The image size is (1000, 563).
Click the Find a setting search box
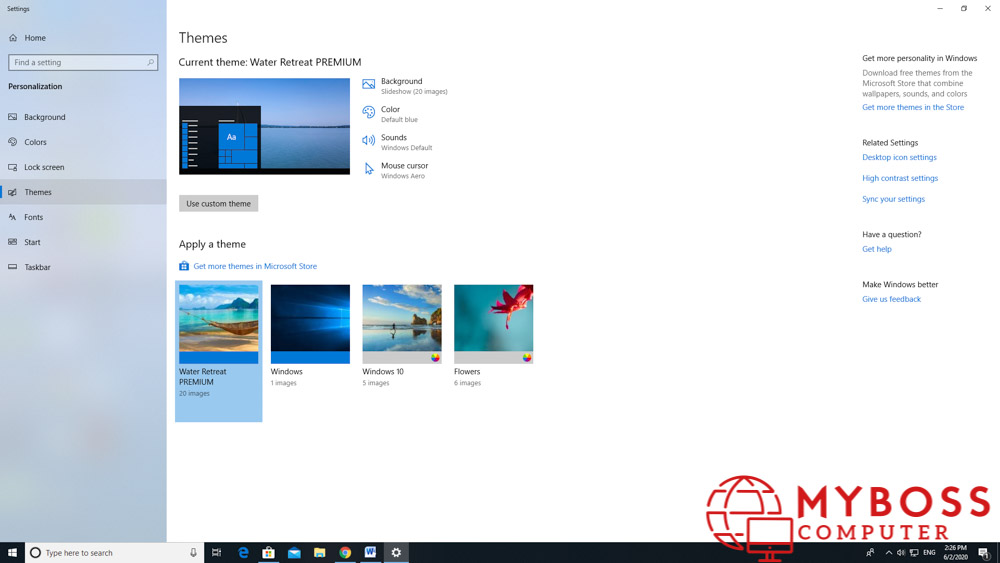click(x=83, y=62)
